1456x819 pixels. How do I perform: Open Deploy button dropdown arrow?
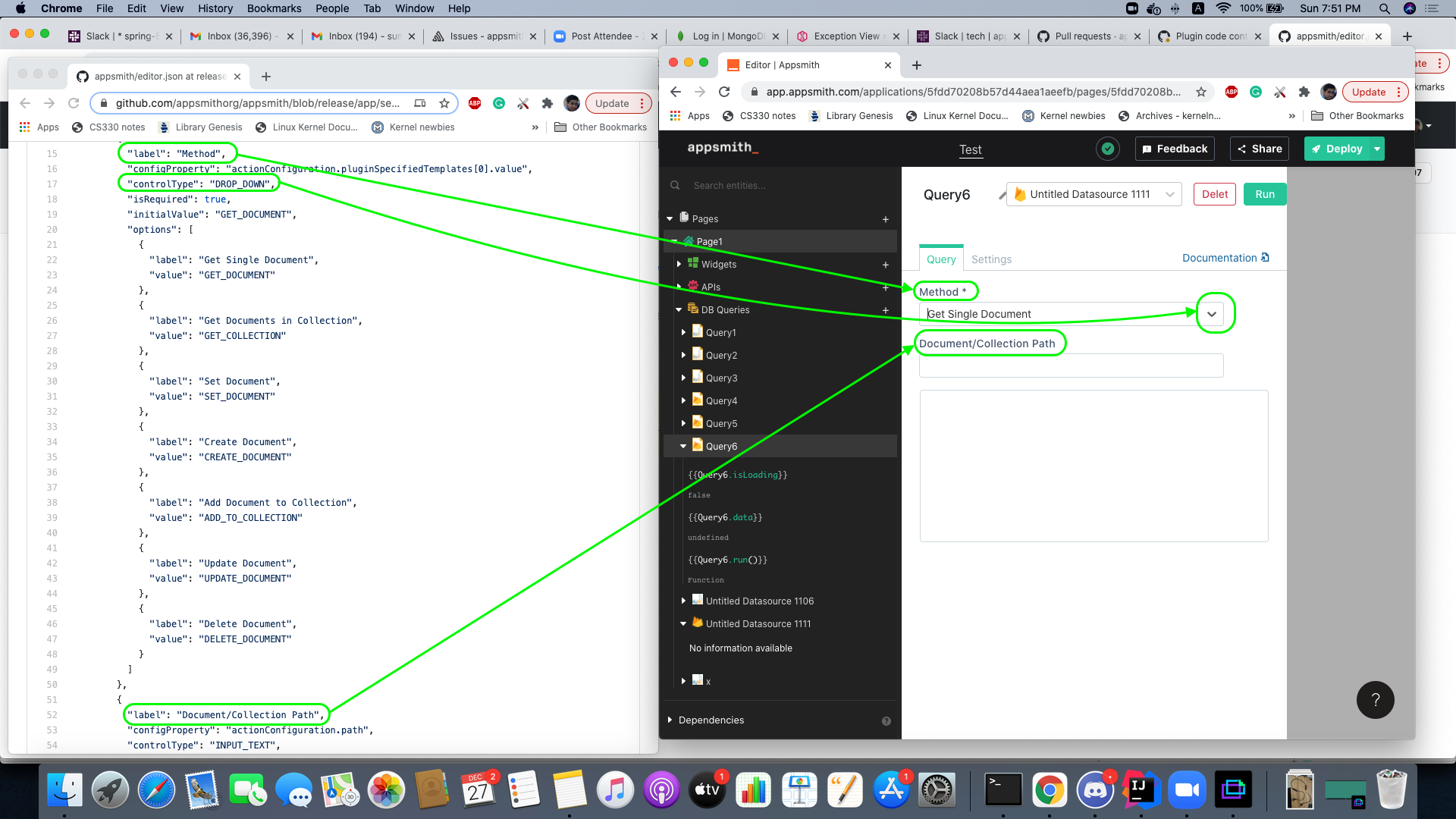(1376, 149)
